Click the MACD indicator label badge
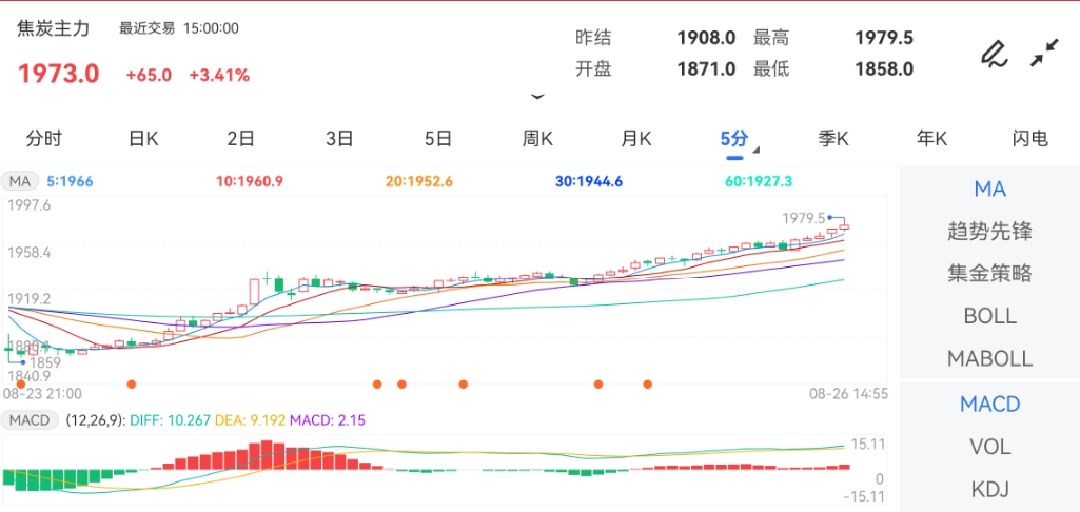The image size is (1080, 512). point(29,420)
